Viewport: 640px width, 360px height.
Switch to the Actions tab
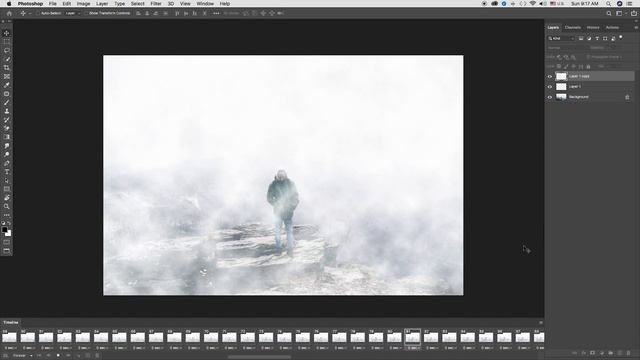point(612,27)
